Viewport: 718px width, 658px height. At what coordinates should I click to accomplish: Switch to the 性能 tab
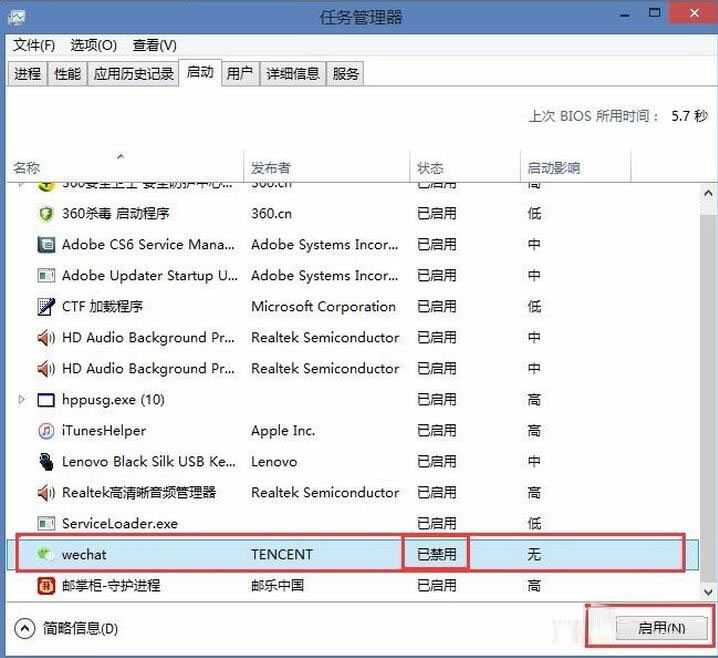tap(67, 74)
